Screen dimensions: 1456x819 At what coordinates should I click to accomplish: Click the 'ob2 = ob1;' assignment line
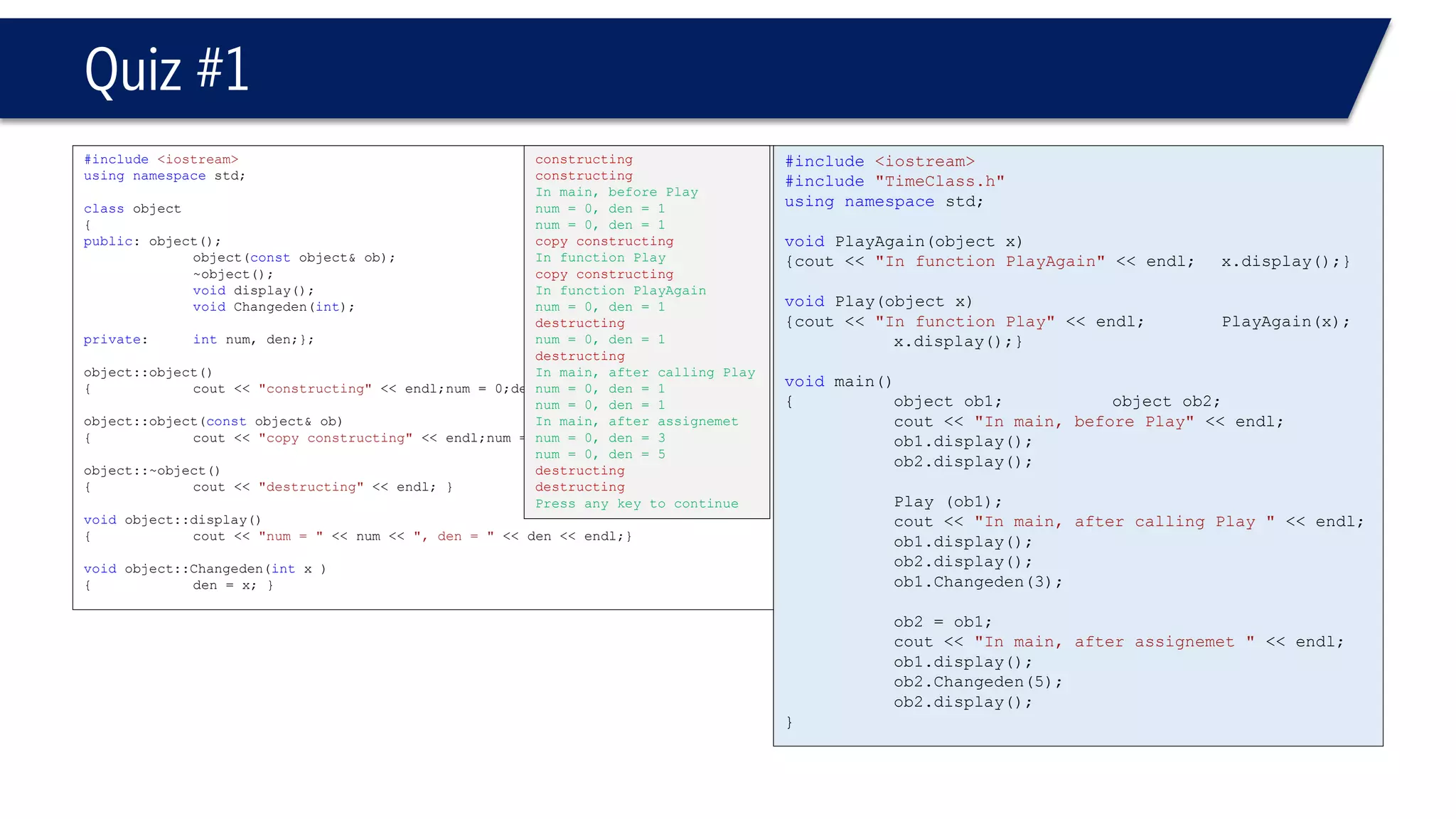[942, 622]
